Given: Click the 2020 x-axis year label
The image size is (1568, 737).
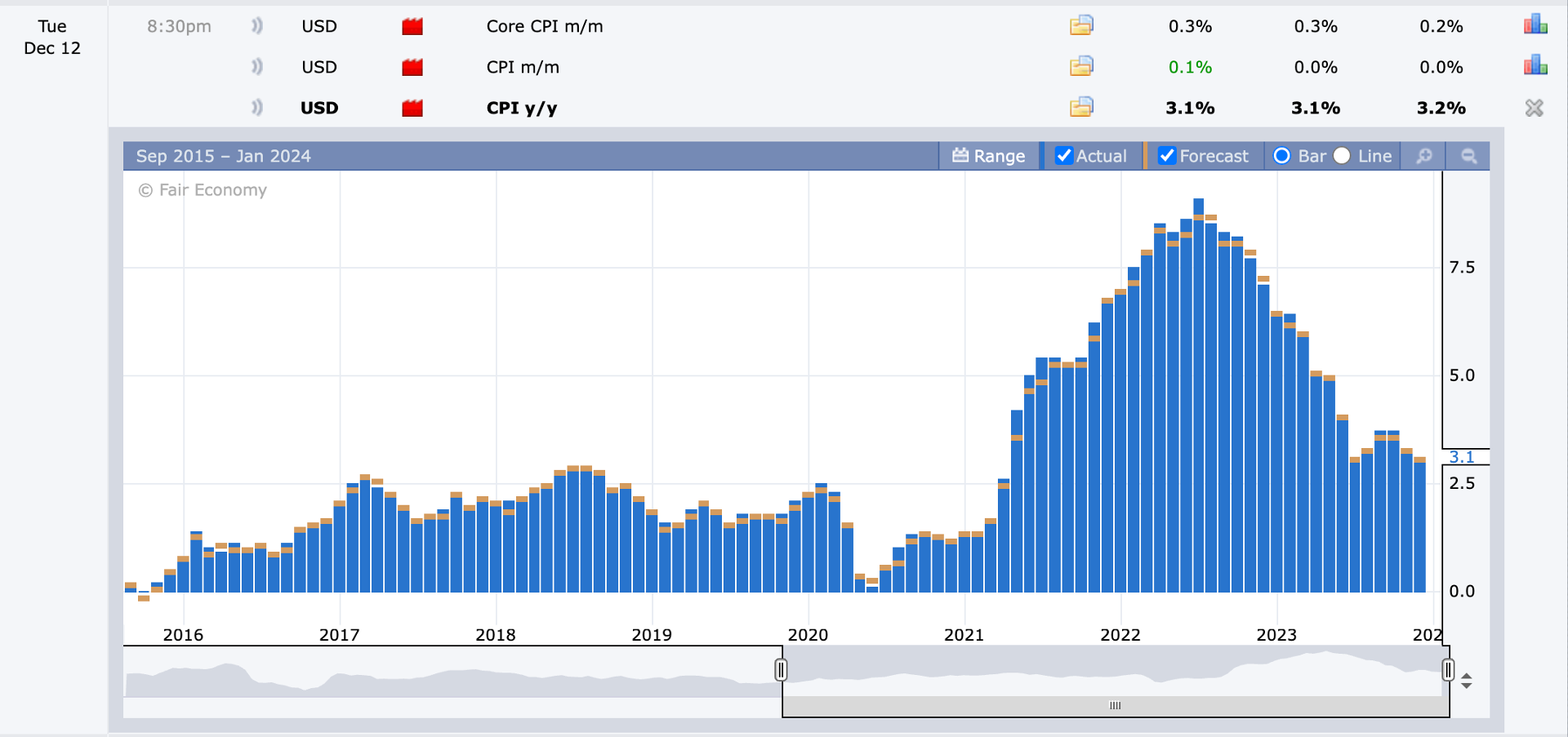Looking at the screenshot, I should tap(808, 635).
